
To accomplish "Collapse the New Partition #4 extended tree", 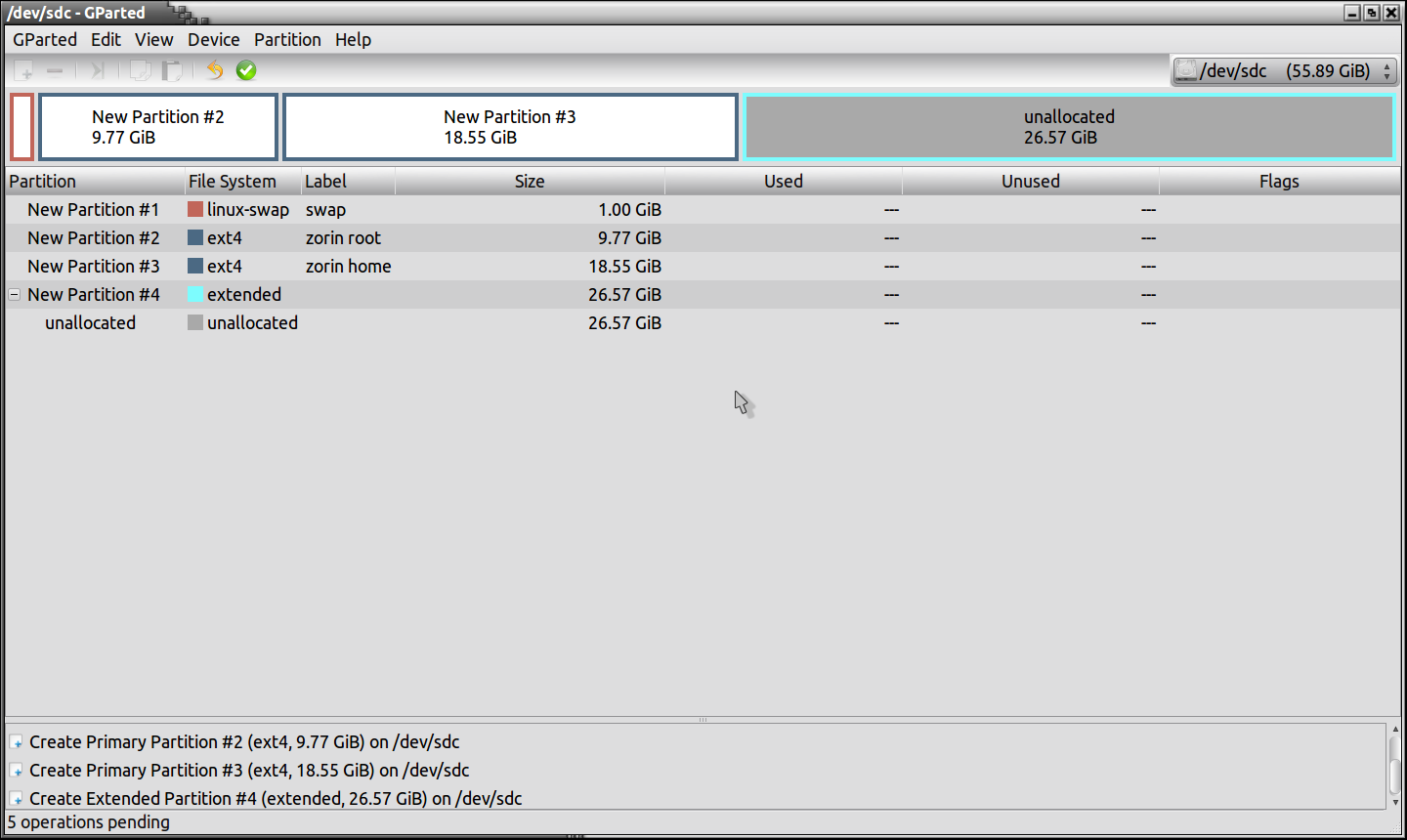I will click(15, 294).
